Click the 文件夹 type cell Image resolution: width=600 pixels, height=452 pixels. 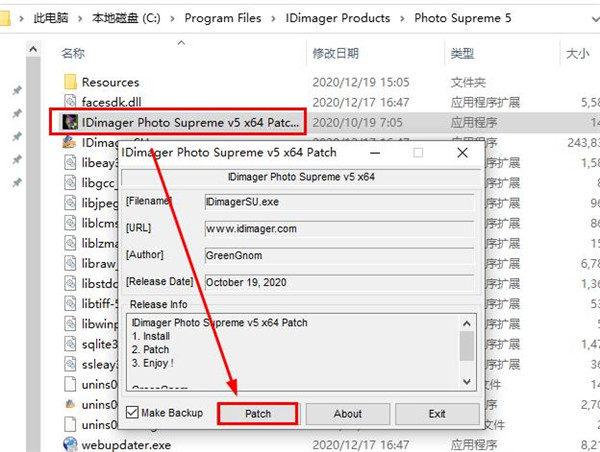pos(468,82)
